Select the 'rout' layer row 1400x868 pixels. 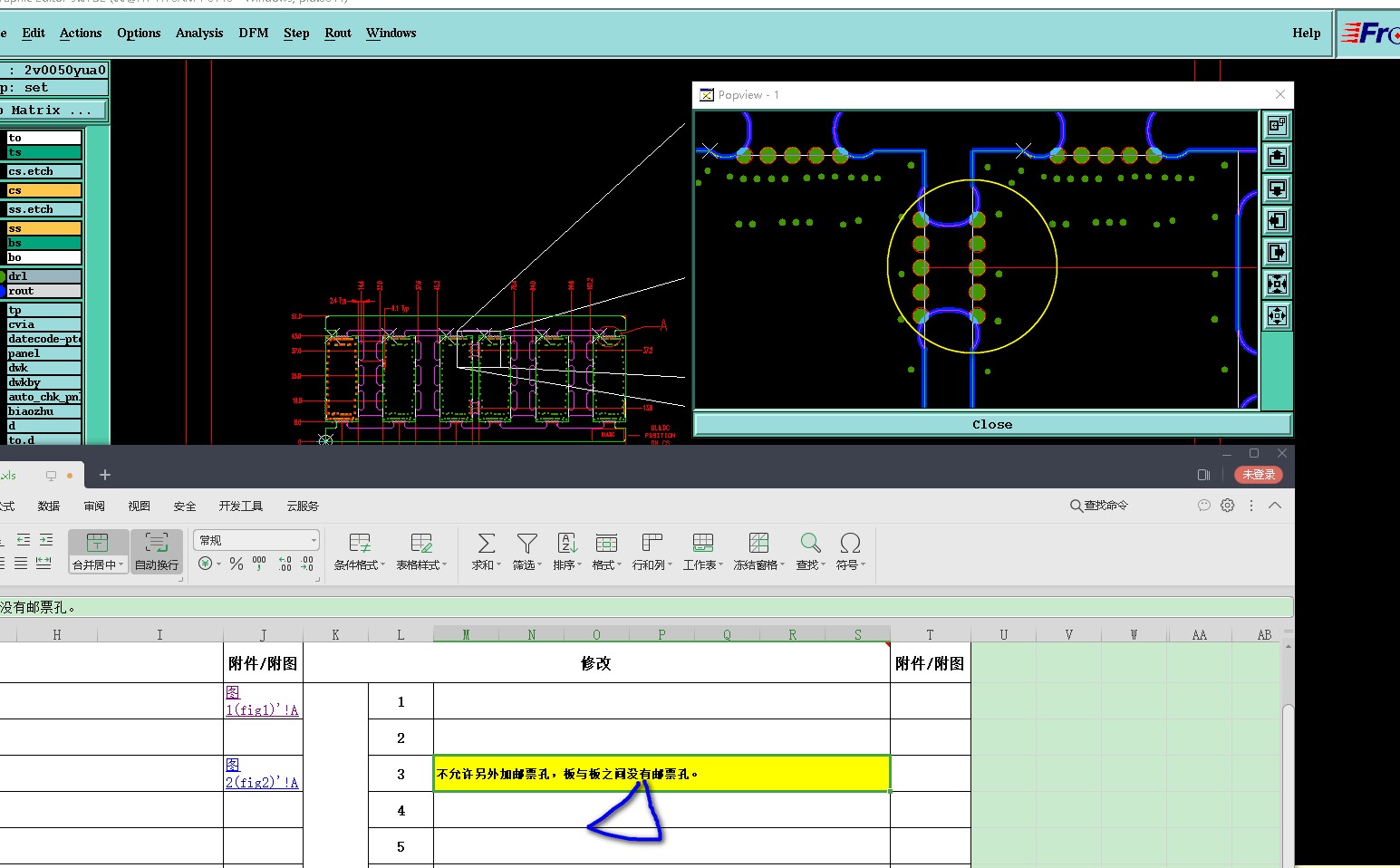coord(43,291)
